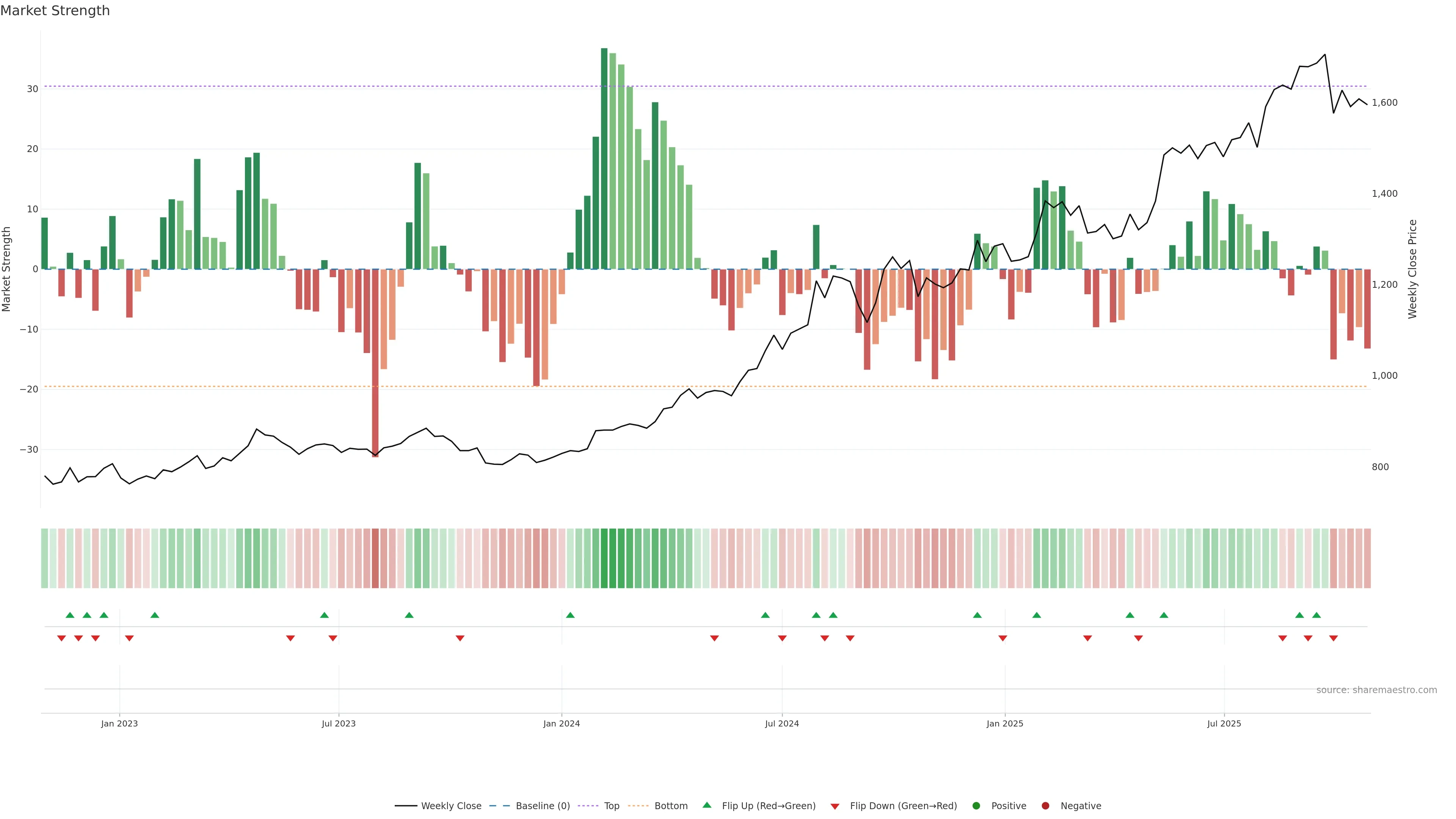Click the Jan 2024 x-axis label
1456x819 pixels.
coord(561,723)
